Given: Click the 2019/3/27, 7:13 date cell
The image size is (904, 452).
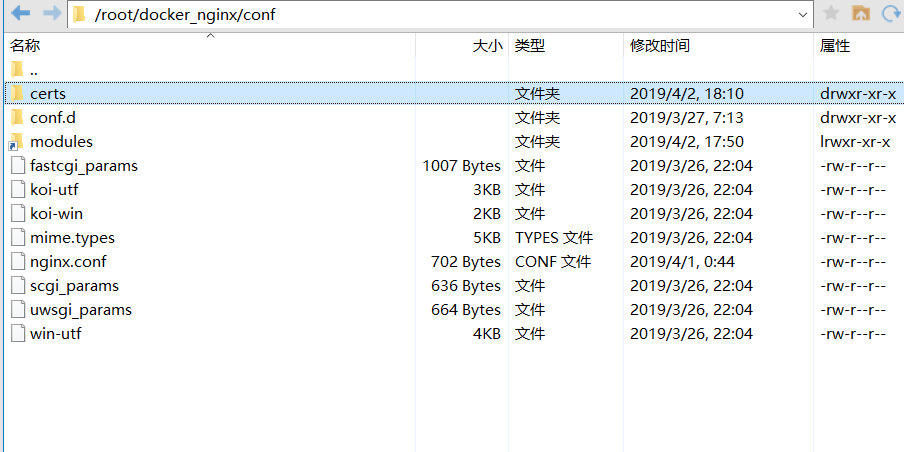Looking at the screenshot, I should pos(687,118).
